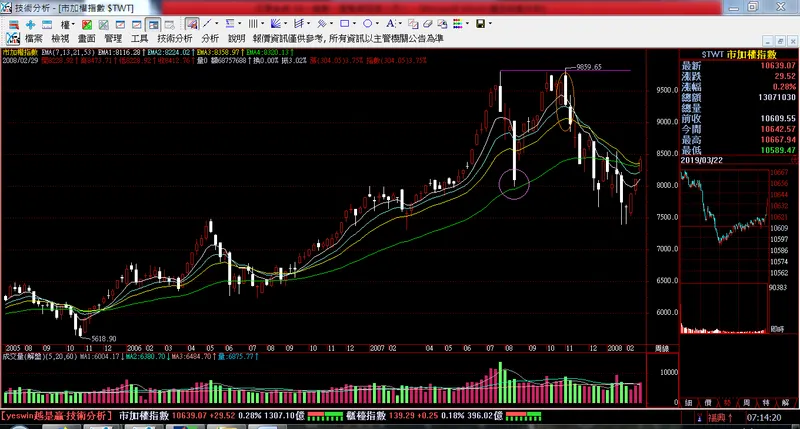The height and width of the screenshot is (429, 800).
Task: Select the eraser tool
Action: 428,23
